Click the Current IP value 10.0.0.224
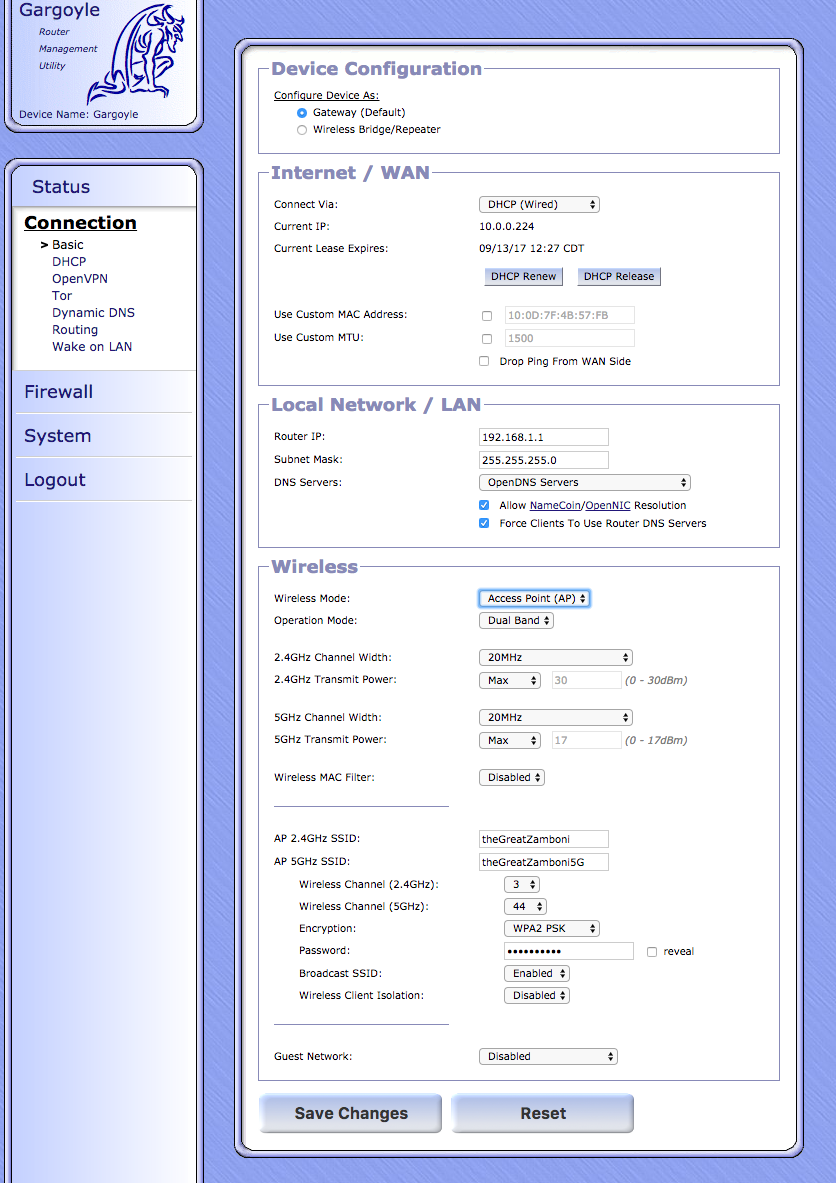 [x=507, y=226]
